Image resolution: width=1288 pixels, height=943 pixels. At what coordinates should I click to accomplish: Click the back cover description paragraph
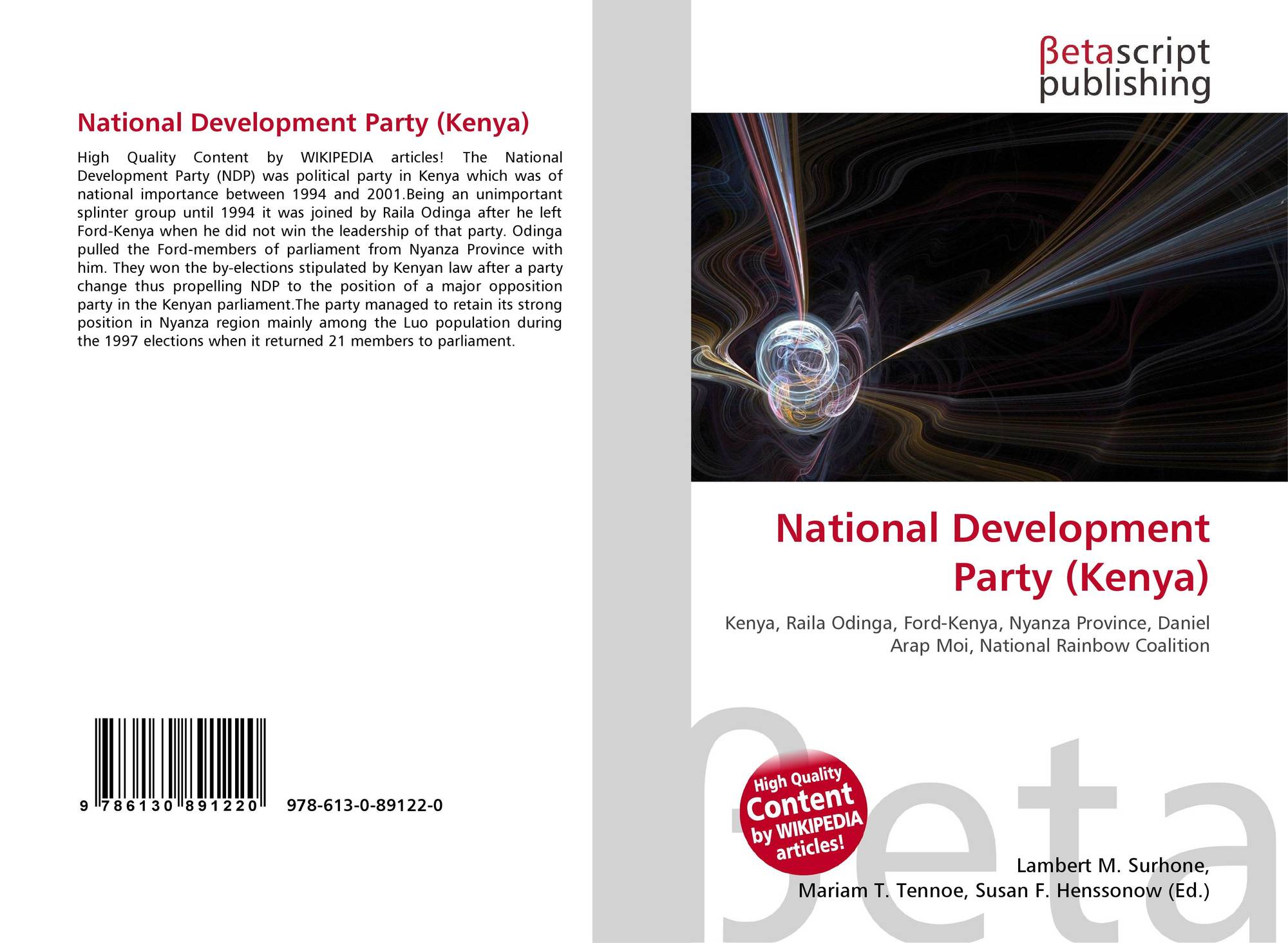pyautogui.click(x=320, y=249)
